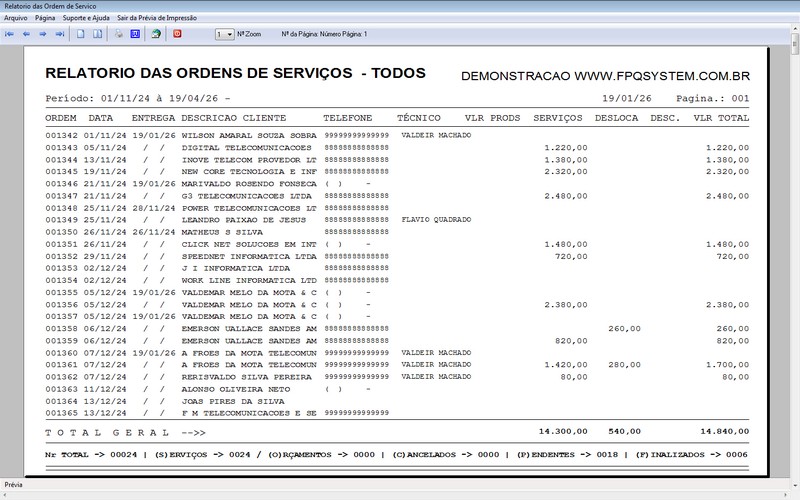Click the report title RELATORIO DAS ORDENS DE SERVIÇOS
Screen dimensions: 800x500
[198, 73]
